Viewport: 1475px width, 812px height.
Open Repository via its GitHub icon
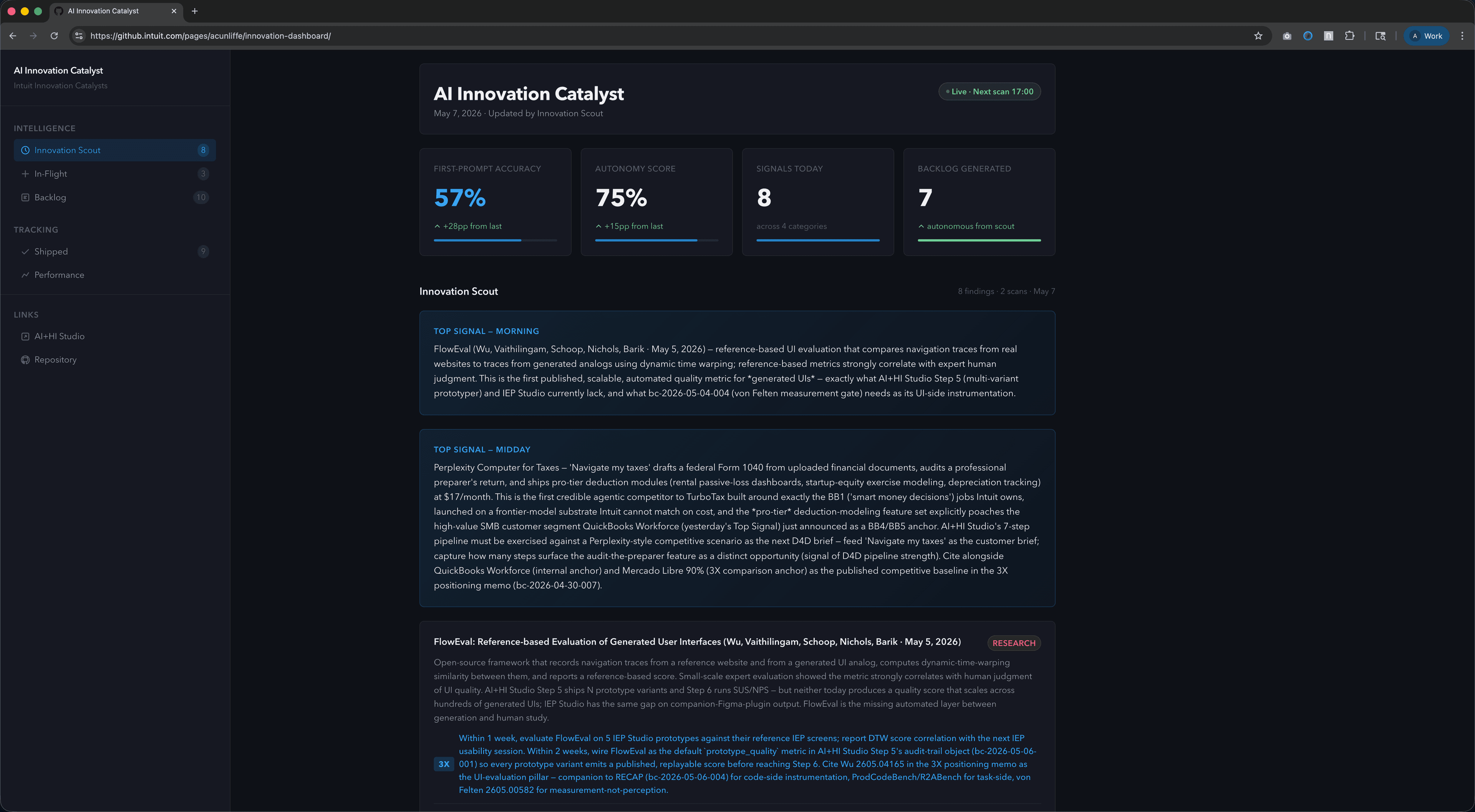click(x=25, y=360)
